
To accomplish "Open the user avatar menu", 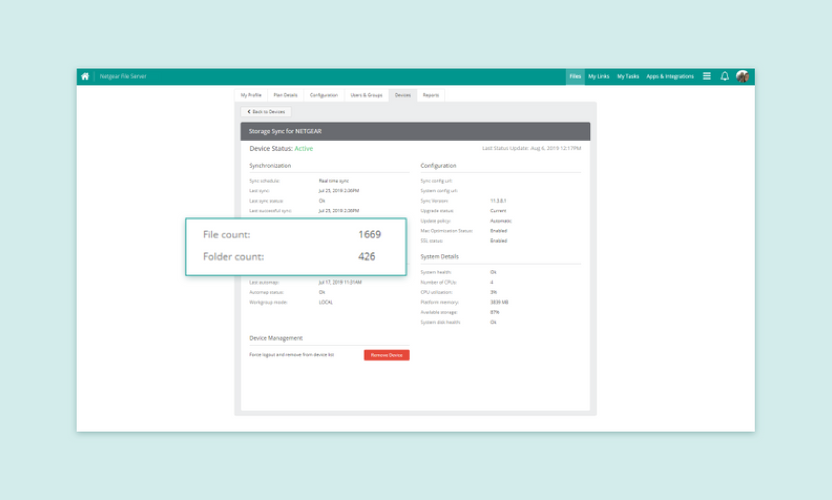I will [x=743, y=76].
